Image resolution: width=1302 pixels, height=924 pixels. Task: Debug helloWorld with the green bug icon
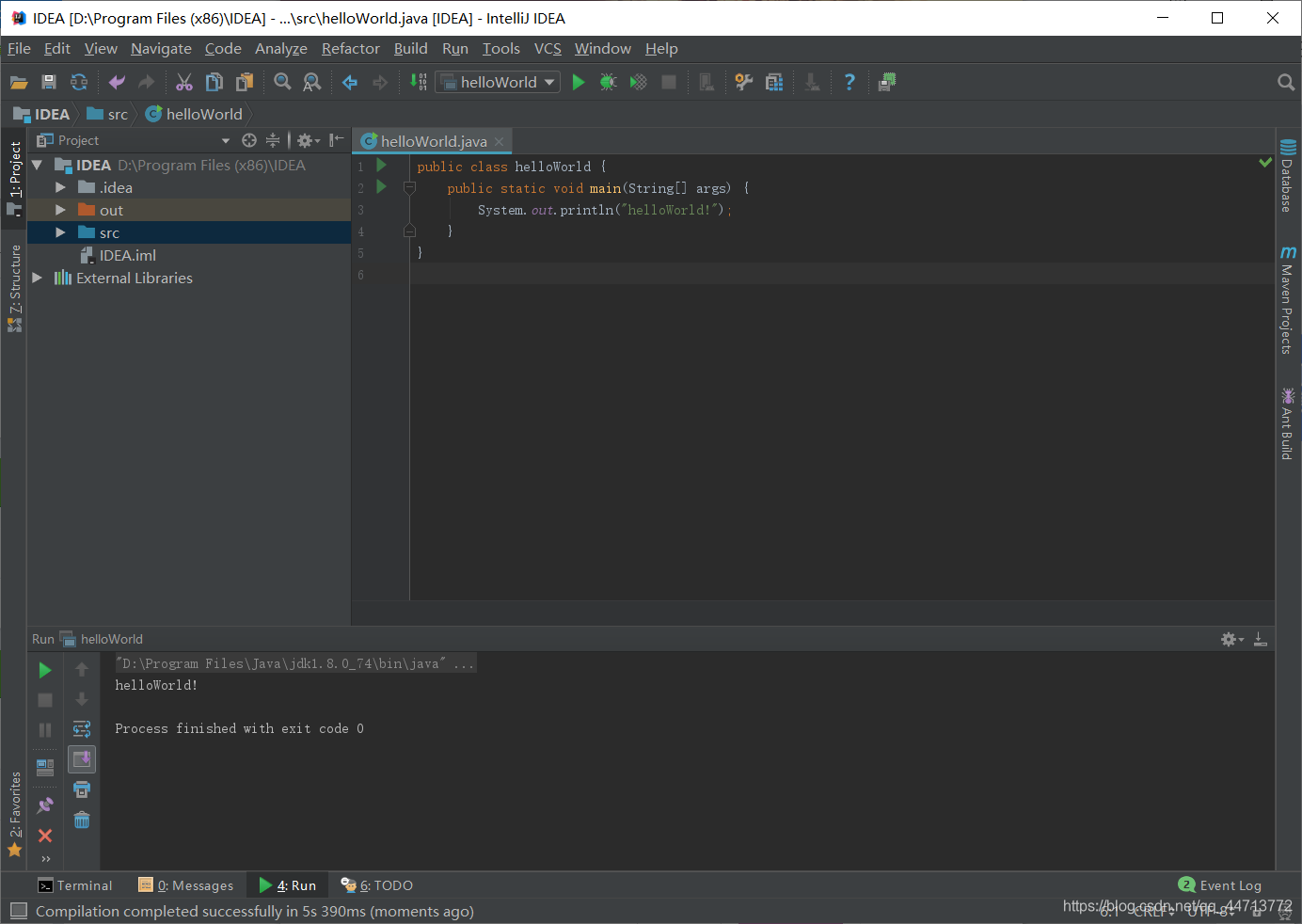point(609,83)
